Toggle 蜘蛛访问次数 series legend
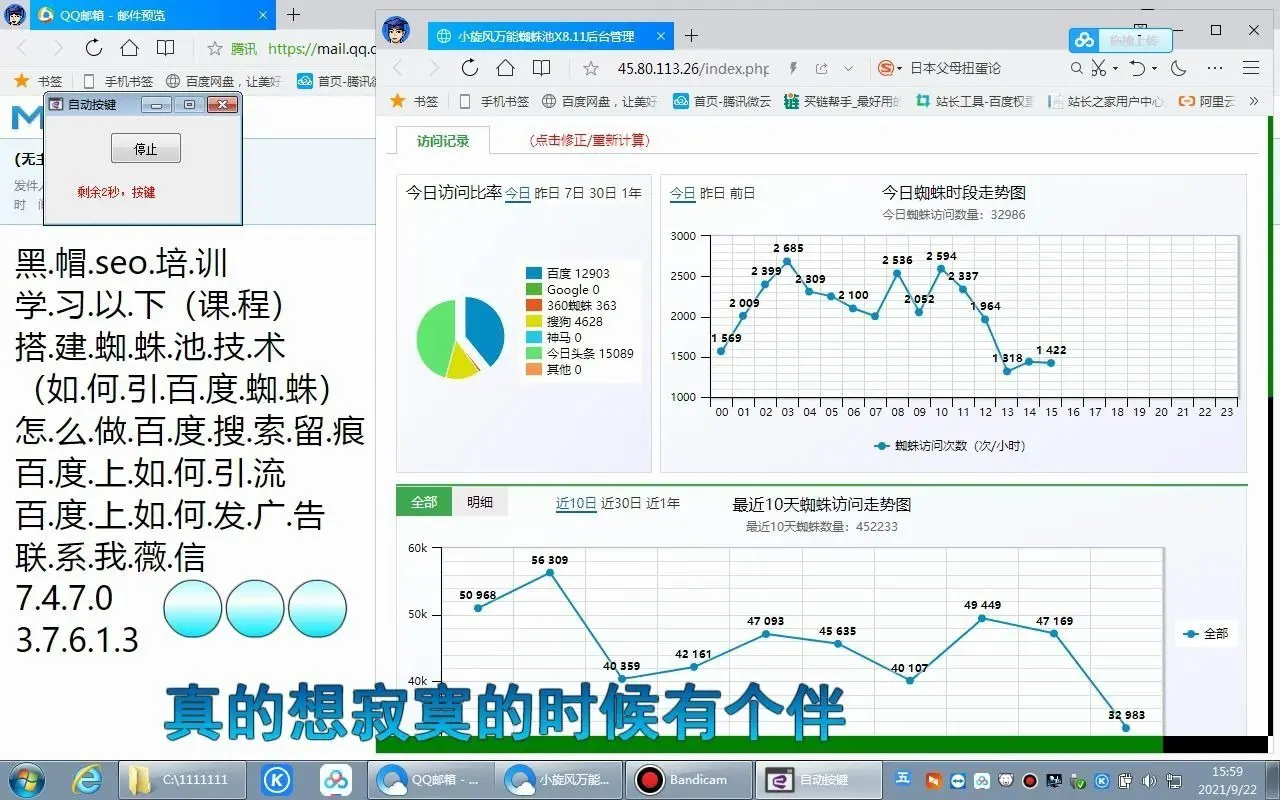Screen dimensions: 1280x800 949,446
